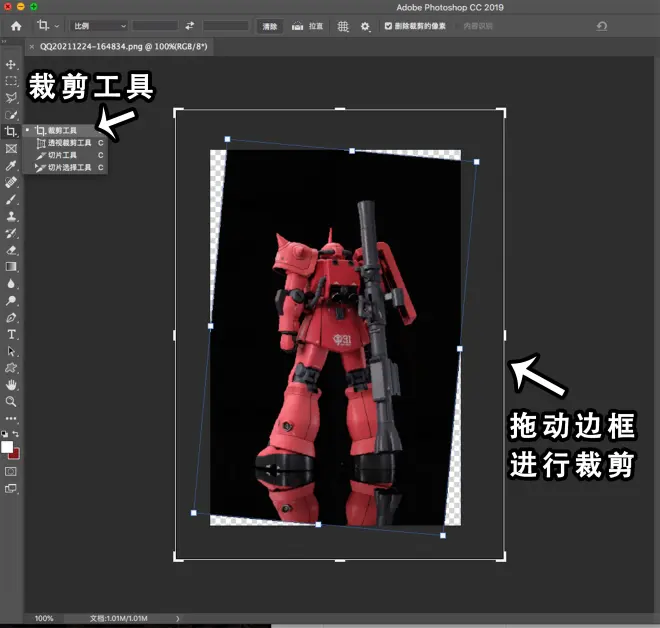The image size is (660, 628).
Task: Click the 100% zoom level field
Action: [44, 618]
